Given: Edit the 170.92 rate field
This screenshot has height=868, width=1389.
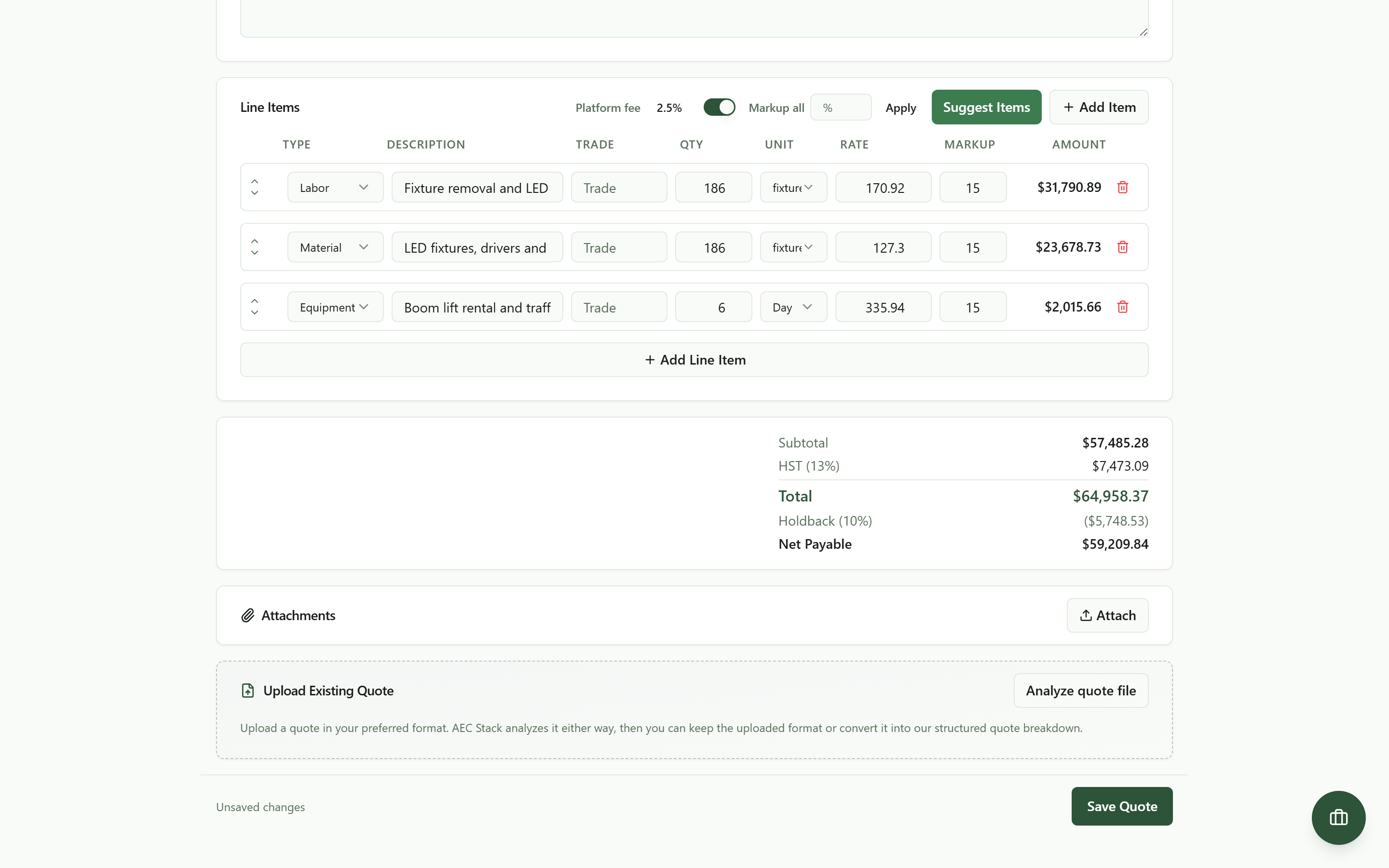Looking at the screenshot, I should pyautogui.click(x=883, y=187).
